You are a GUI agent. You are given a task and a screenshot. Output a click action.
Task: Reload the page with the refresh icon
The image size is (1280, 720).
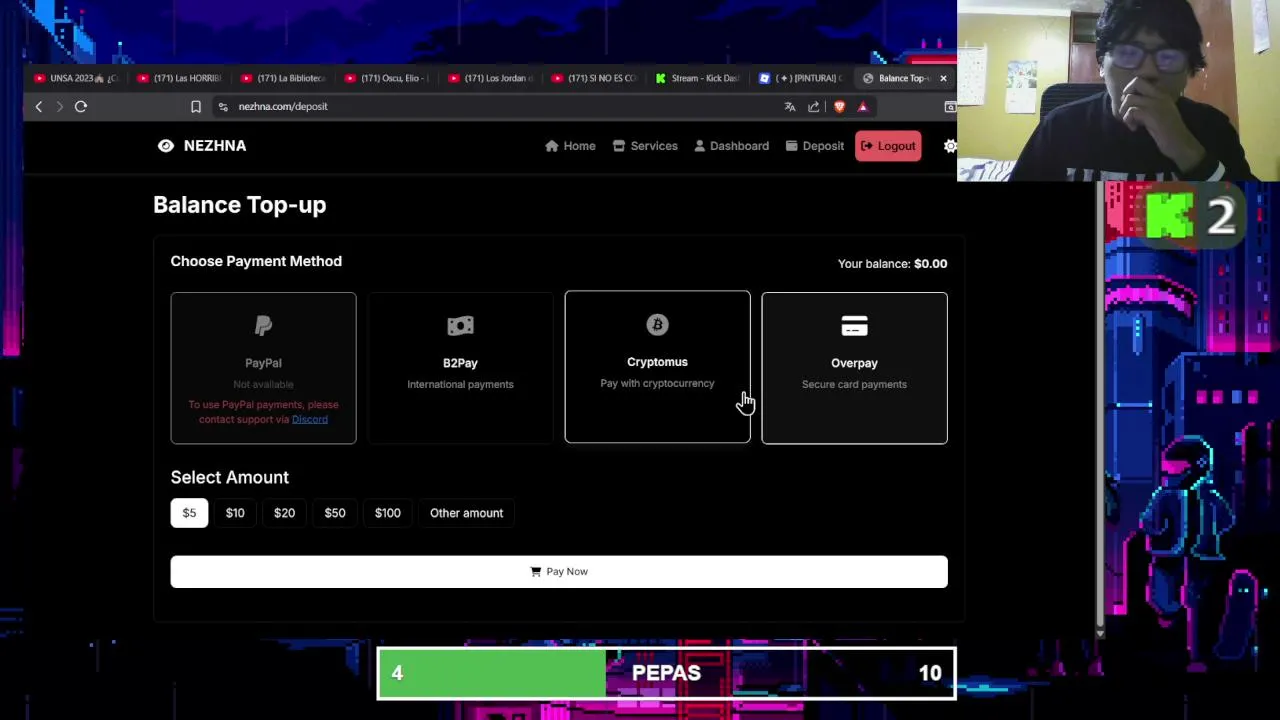click(x=81, y=107)
